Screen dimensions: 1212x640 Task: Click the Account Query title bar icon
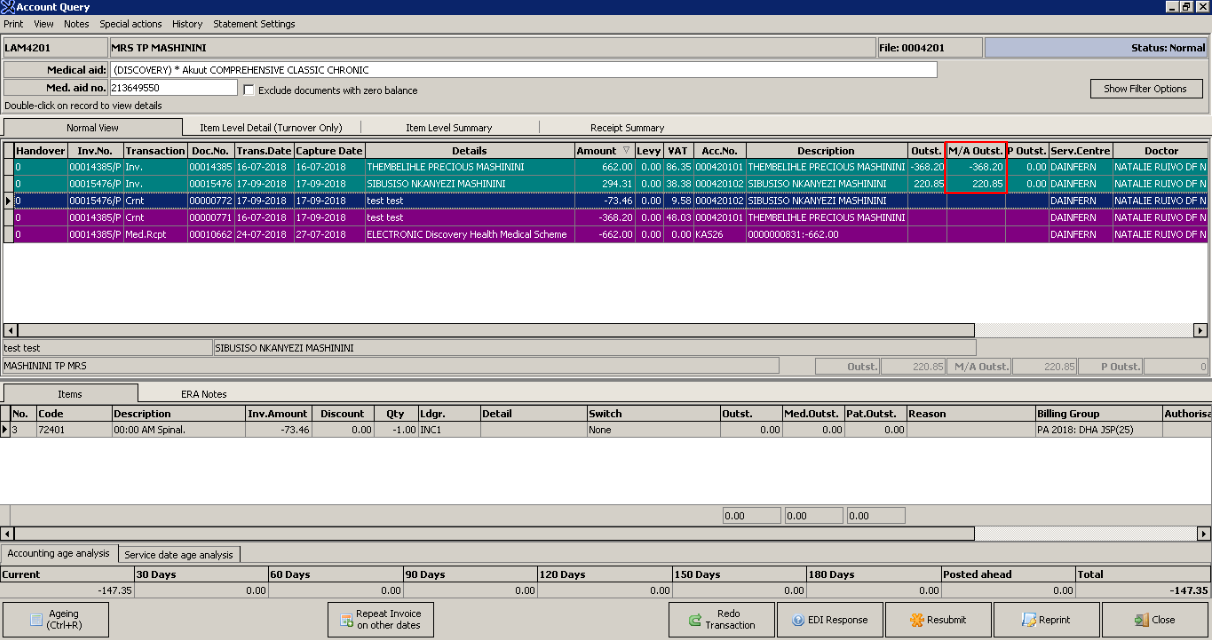[x=8, y=7]
